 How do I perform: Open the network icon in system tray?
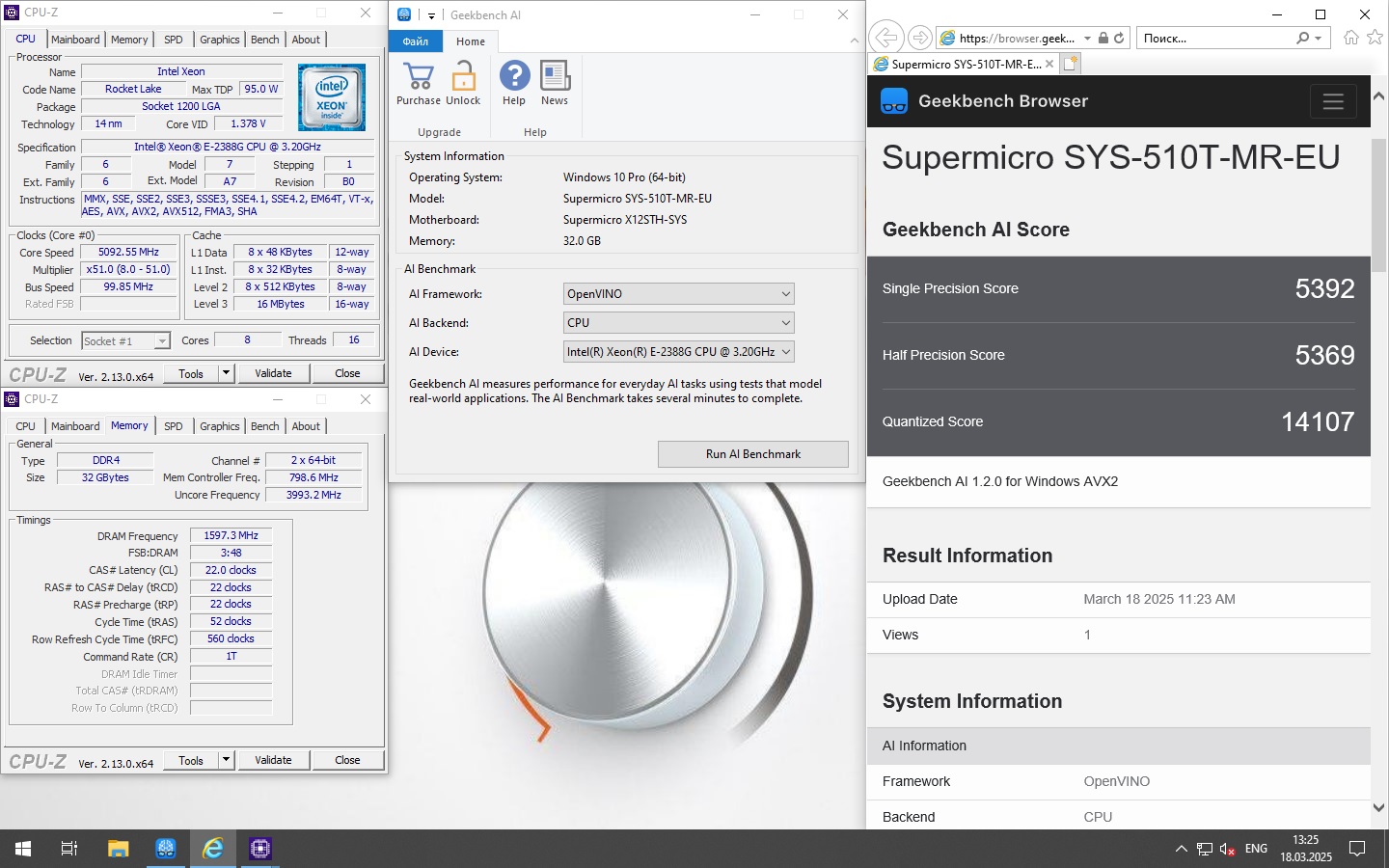pos(1205,849)
